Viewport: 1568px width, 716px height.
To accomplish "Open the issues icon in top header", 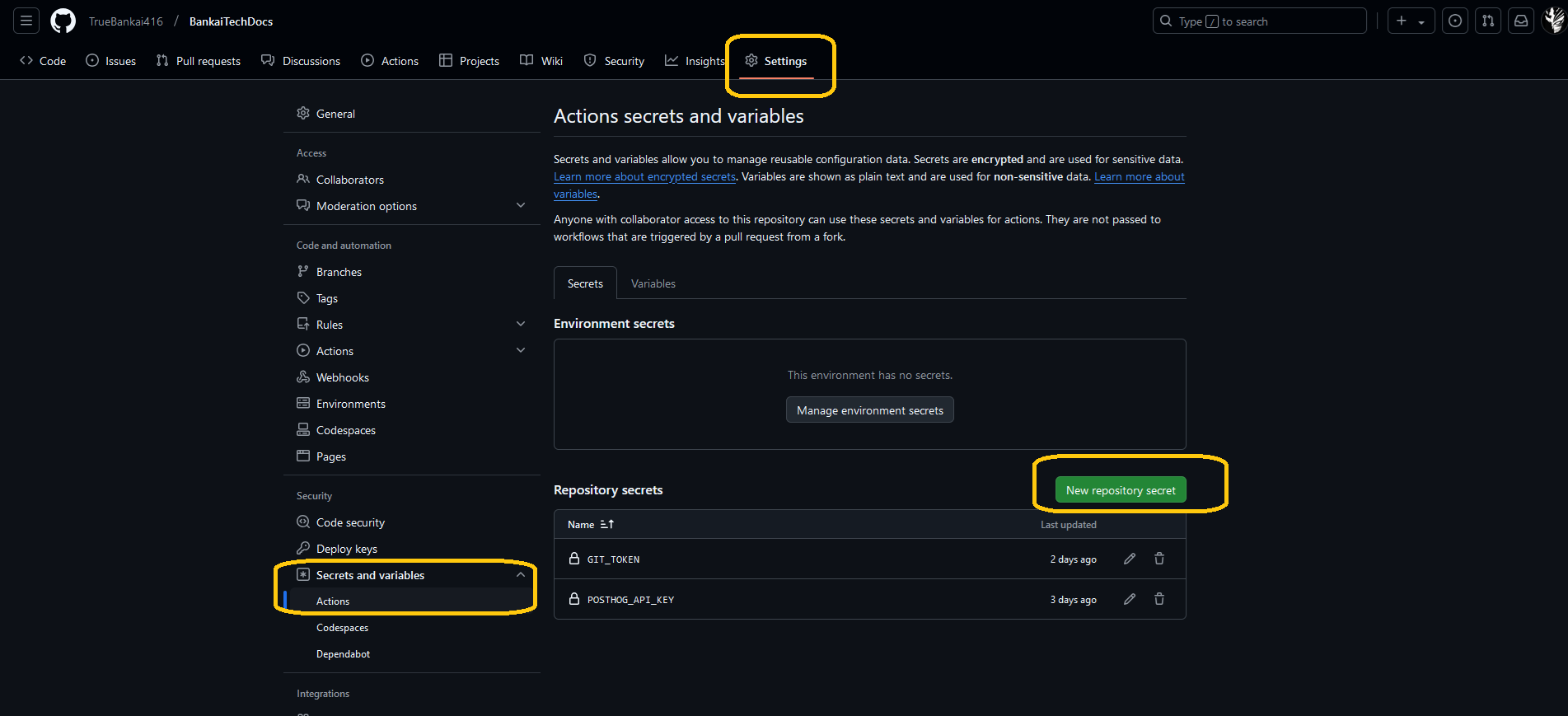I will pyautogui.click(x=1455, y=21).
